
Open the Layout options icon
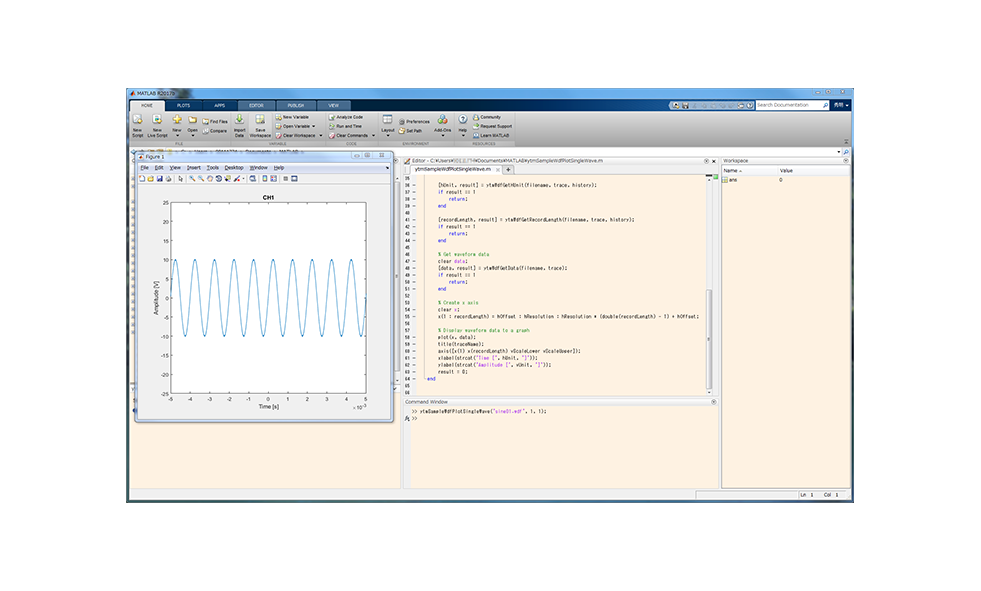point(388,120)
